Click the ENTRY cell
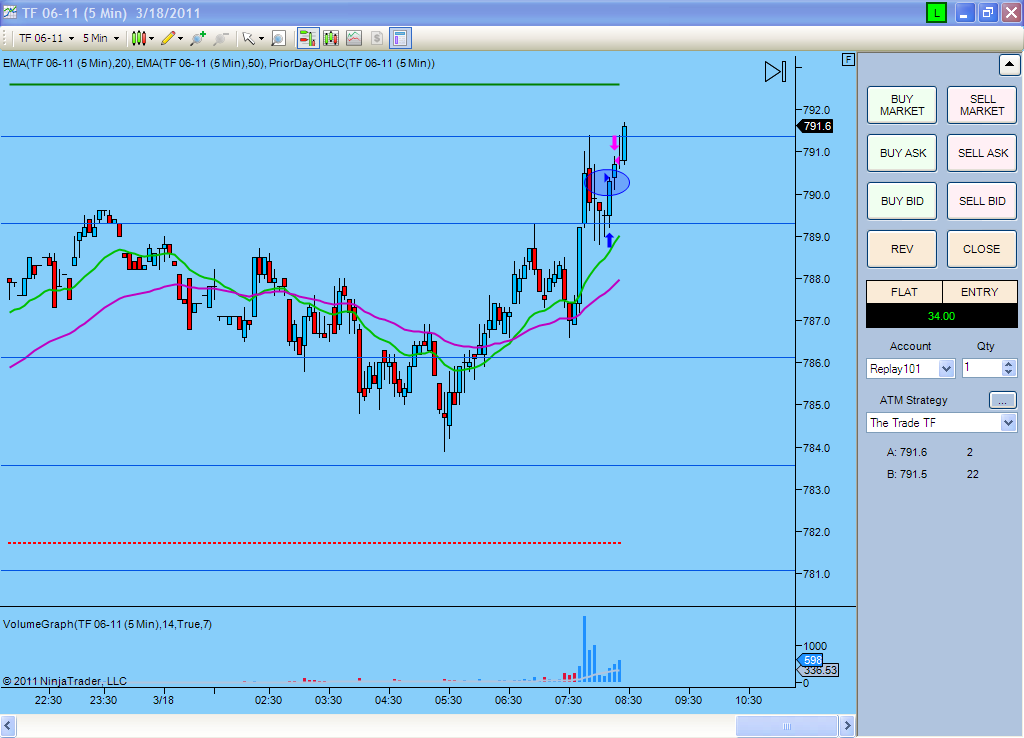 (x=980, y=292)
